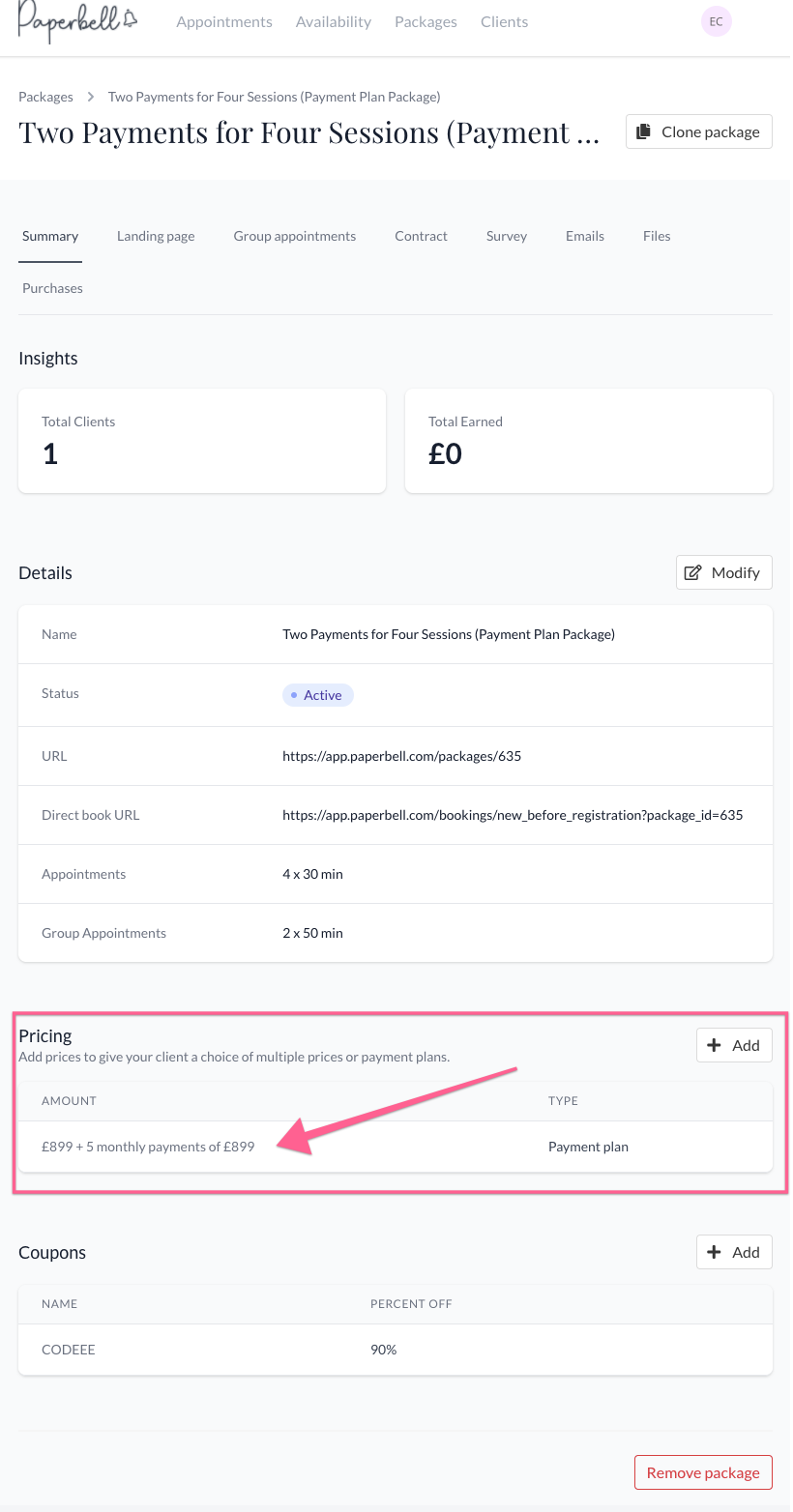Open the Contract tab
This screenshot has height=1512, width=793.
[421, 236]
